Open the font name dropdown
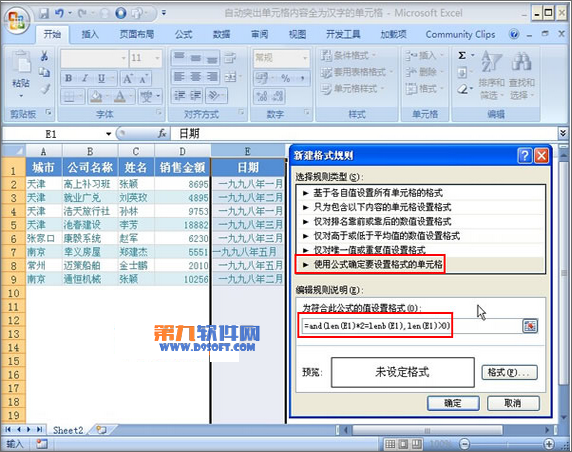Image resolution: width=572 pixels, height=452 pixels. pyautogui.click(x=124, y=58)
